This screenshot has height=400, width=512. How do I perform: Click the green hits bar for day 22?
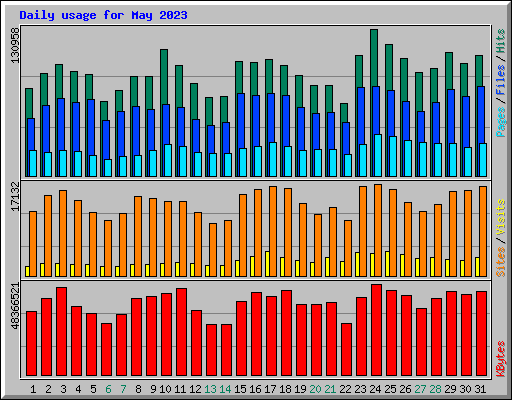(344, 113)
